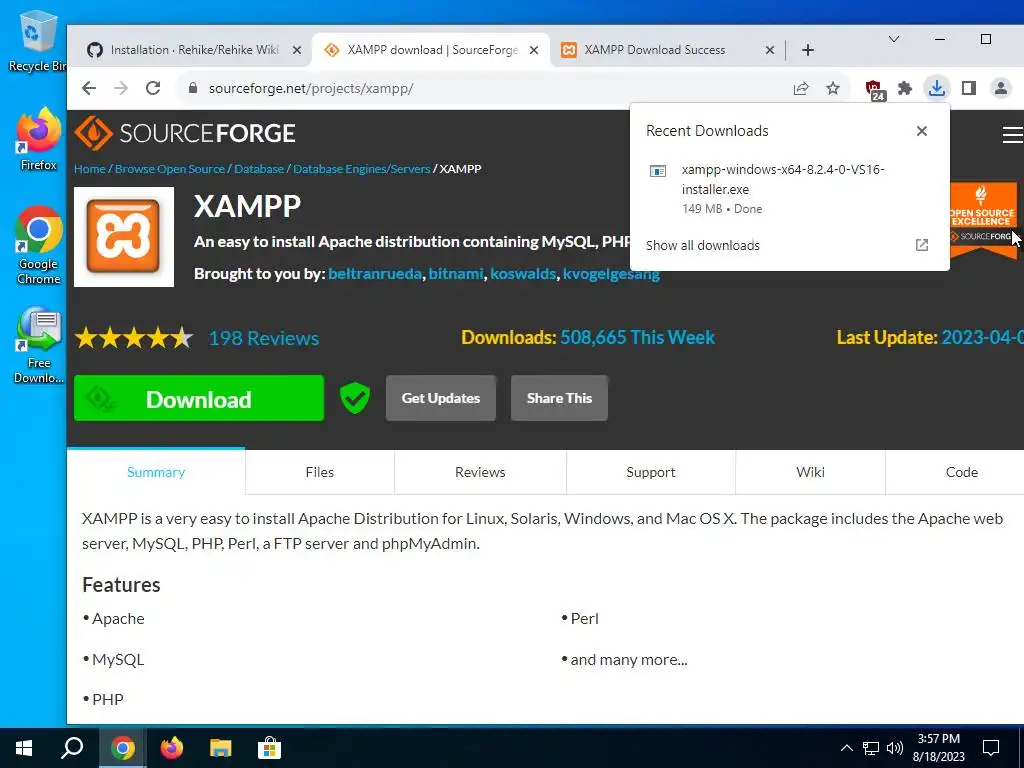This screenshot has width=1024, height=768.
Task: Open kvogelgesang contributor link
Action: tap(611, 274)
